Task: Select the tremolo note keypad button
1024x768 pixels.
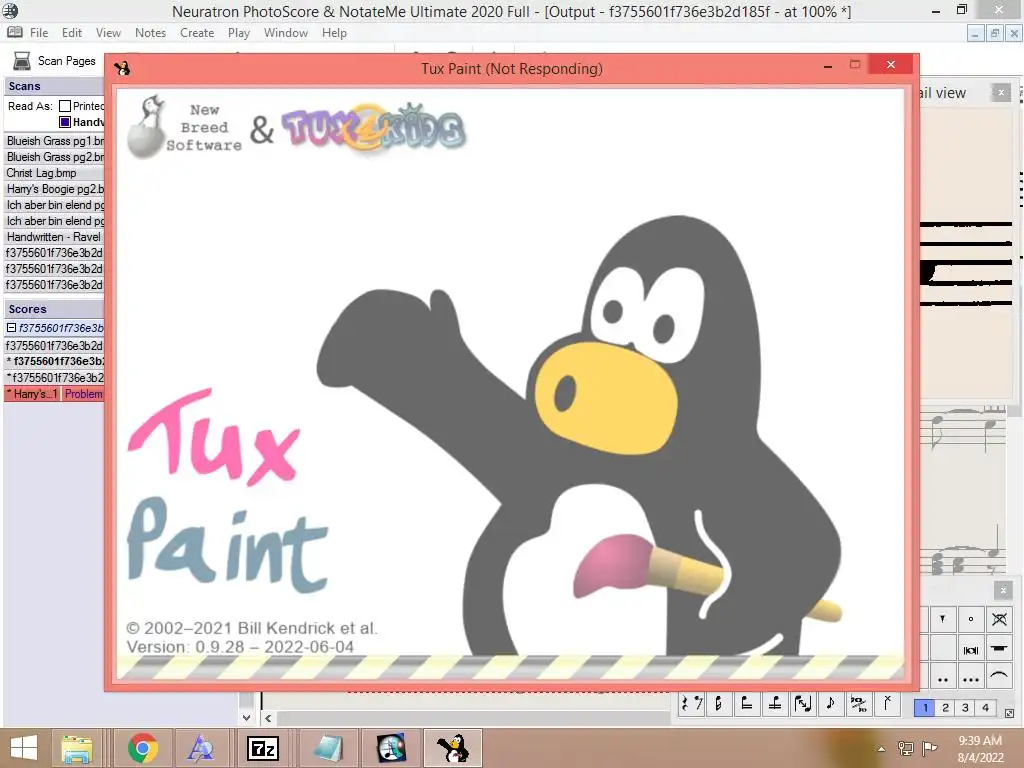Action: click(719, 703)
